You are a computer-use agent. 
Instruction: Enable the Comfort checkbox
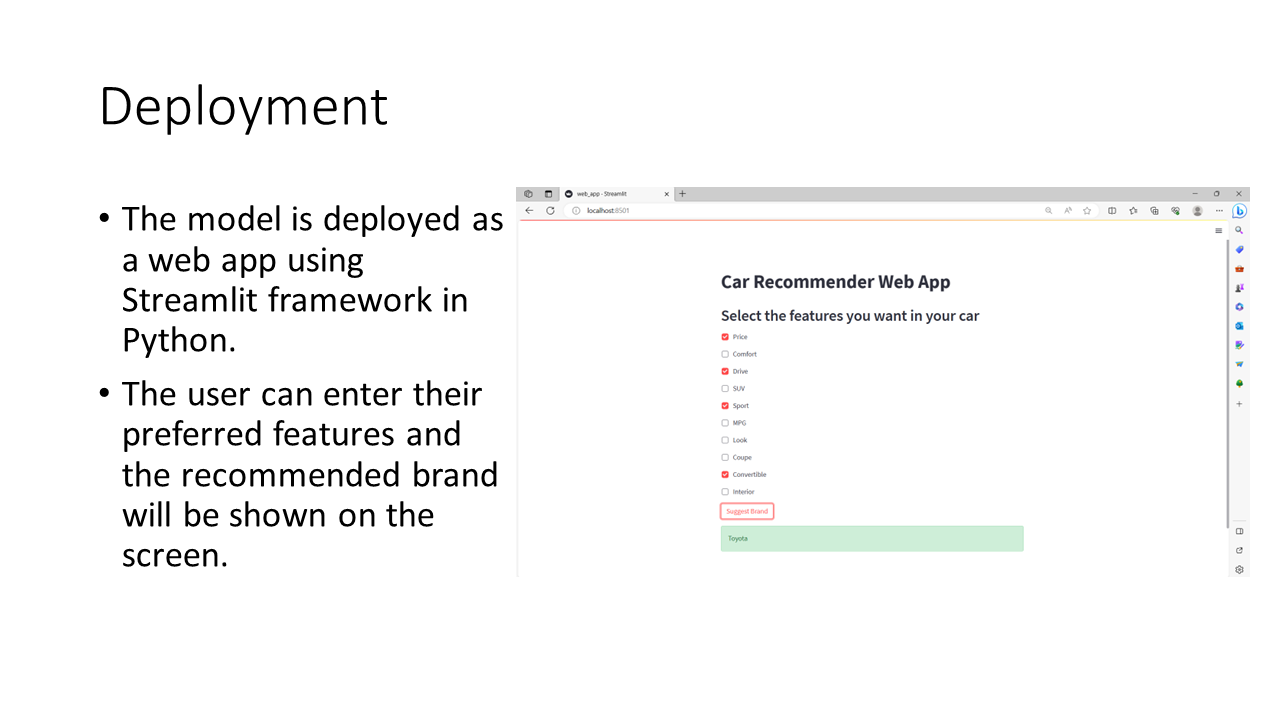click(x=724, y=354)
